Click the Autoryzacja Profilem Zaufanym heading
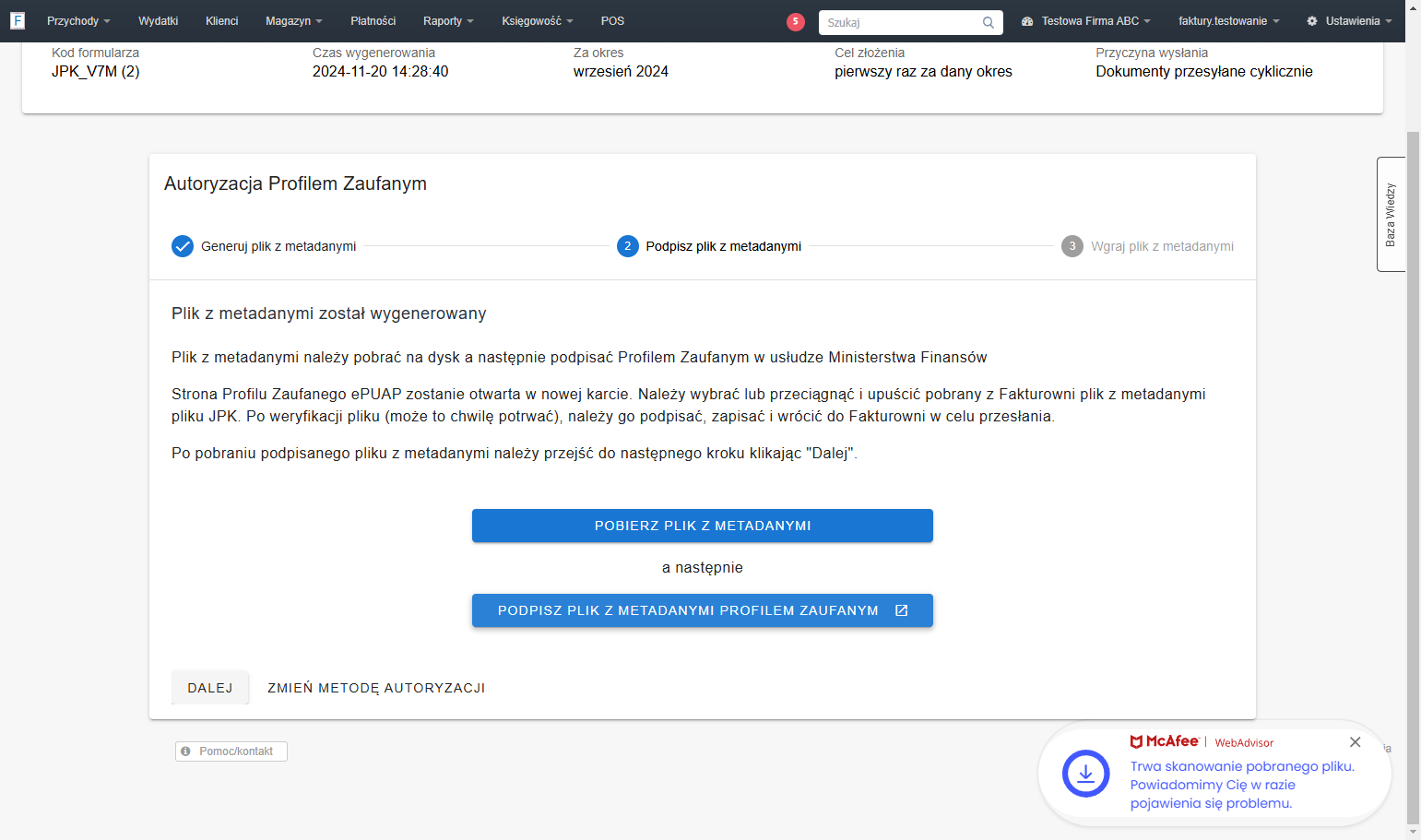 point(295,183)
